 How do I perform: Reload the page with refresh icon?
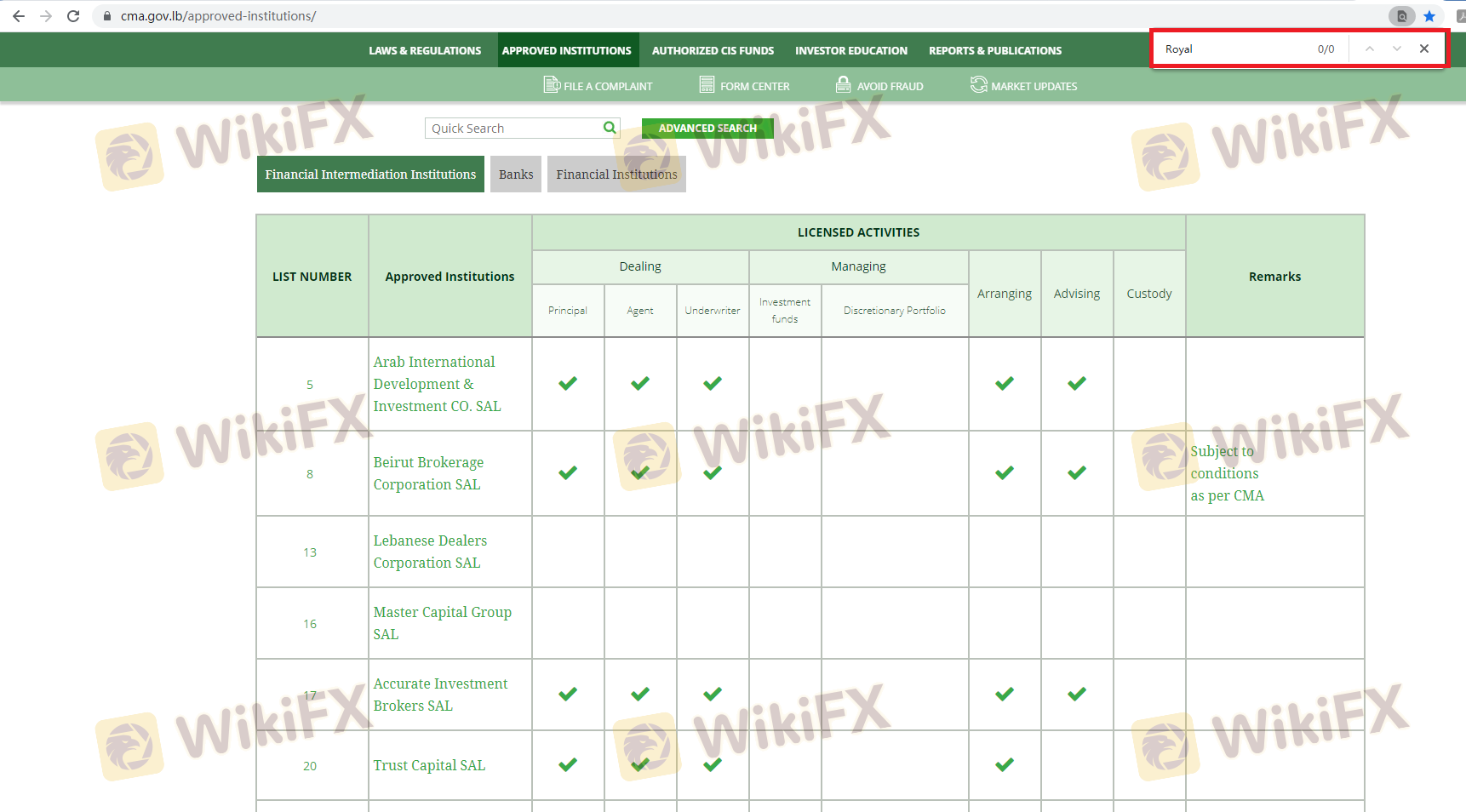tap(73, 16)
